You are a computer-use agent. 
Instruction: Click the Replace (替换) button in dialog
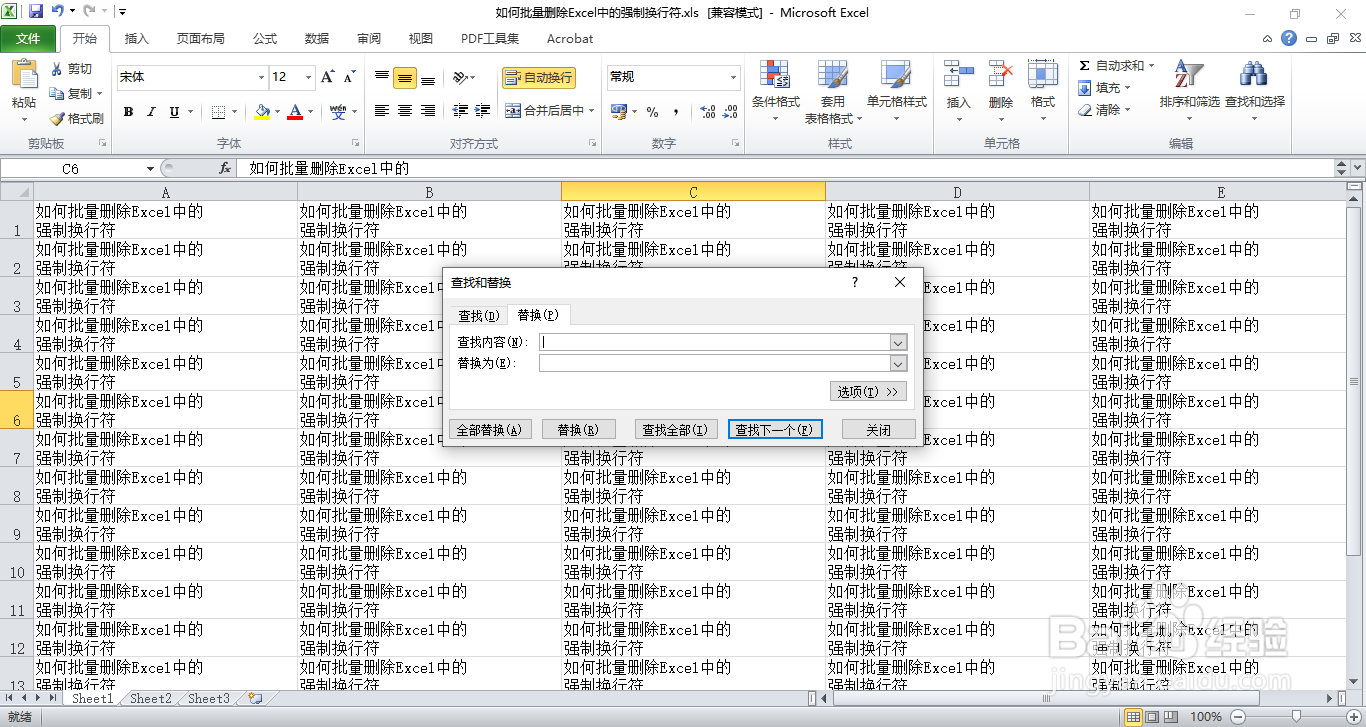pos(578,430)
